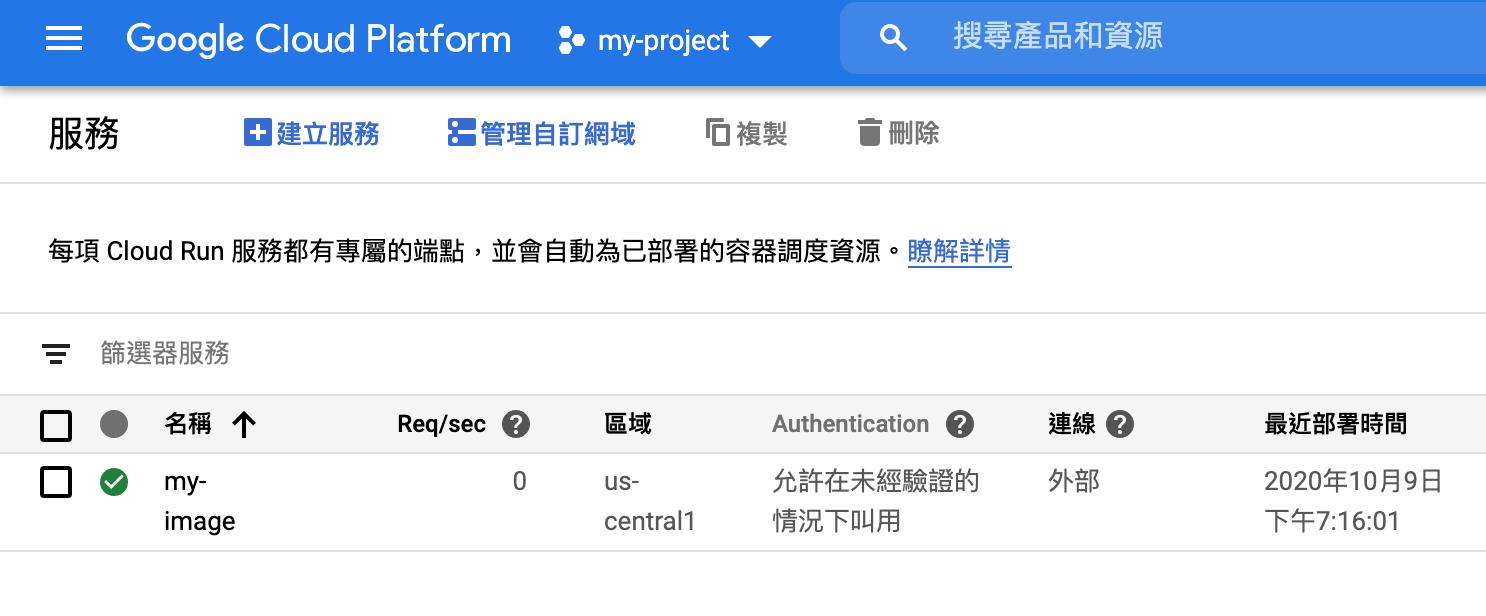The height and width of the screenshot is (616, 1486).
Task: Check the my-image service row checkbox
Action: point(56,483)
